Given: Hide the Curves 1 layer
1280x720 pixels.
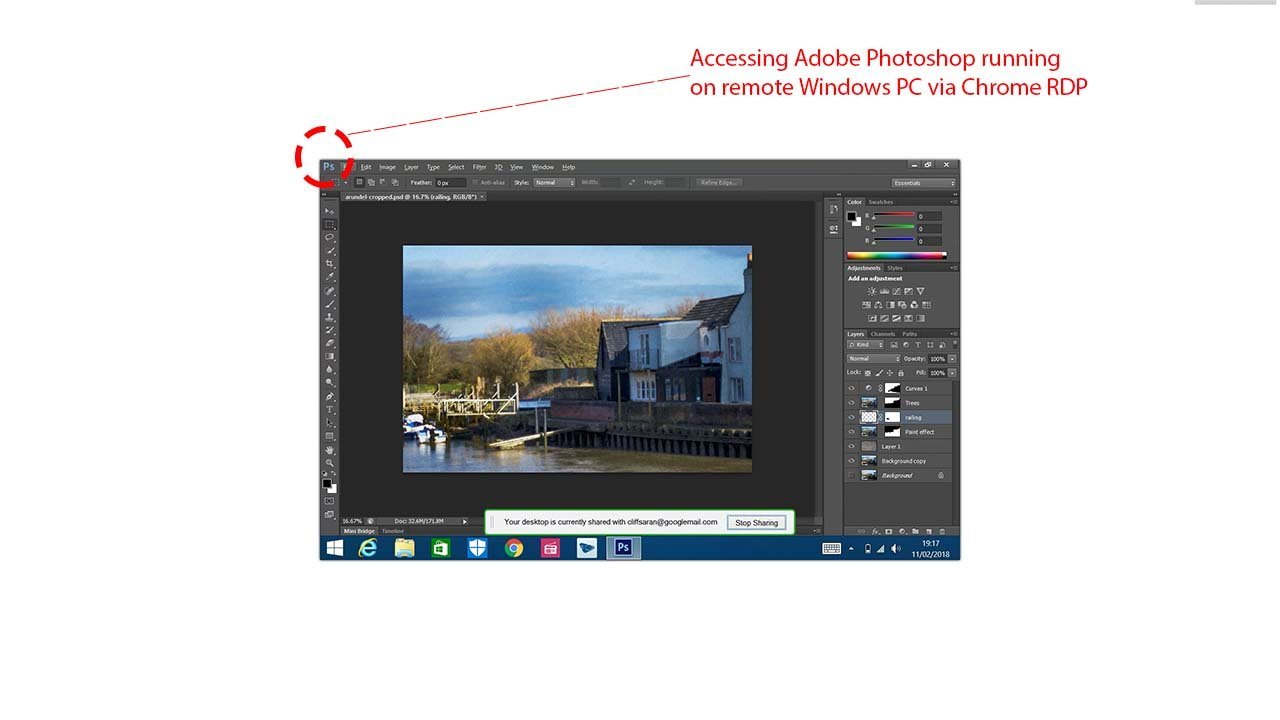Looking at the screenshot, I should pyautogui.click(x=852, y=388).
